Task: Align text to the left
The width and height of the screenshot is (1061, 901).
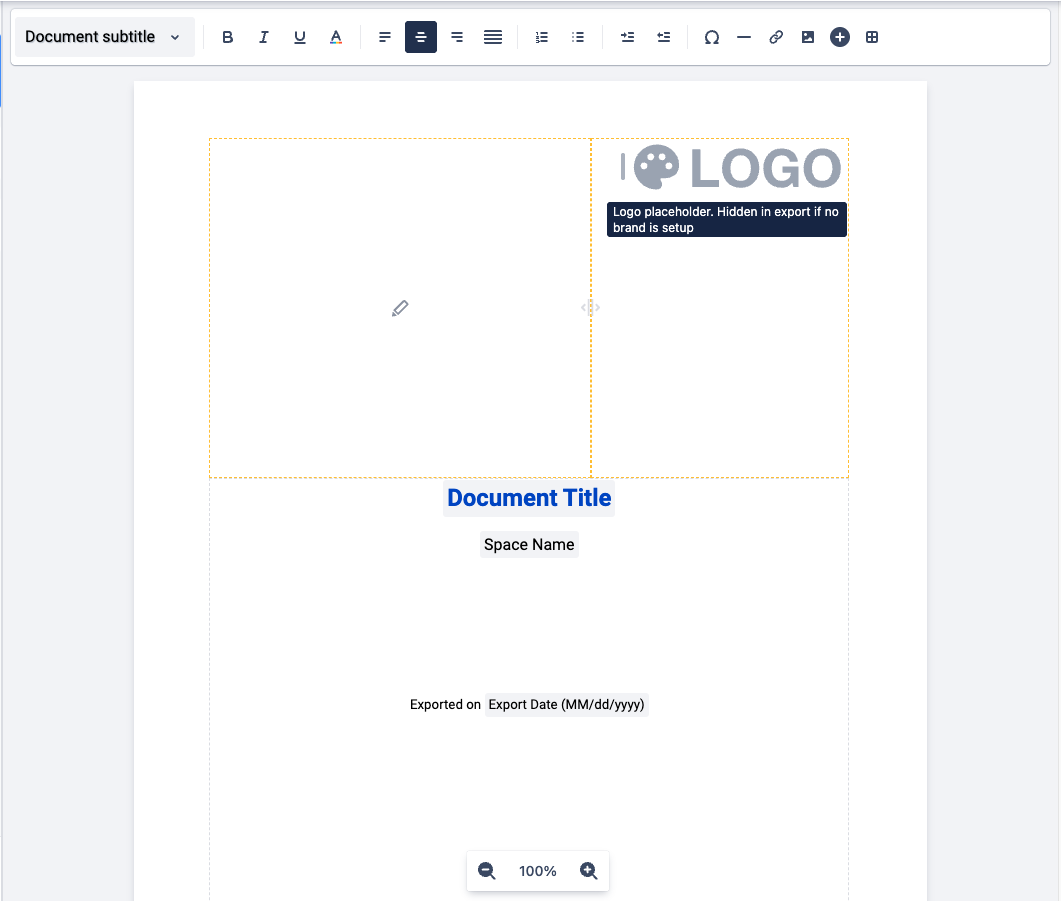Action: [385, 37]
